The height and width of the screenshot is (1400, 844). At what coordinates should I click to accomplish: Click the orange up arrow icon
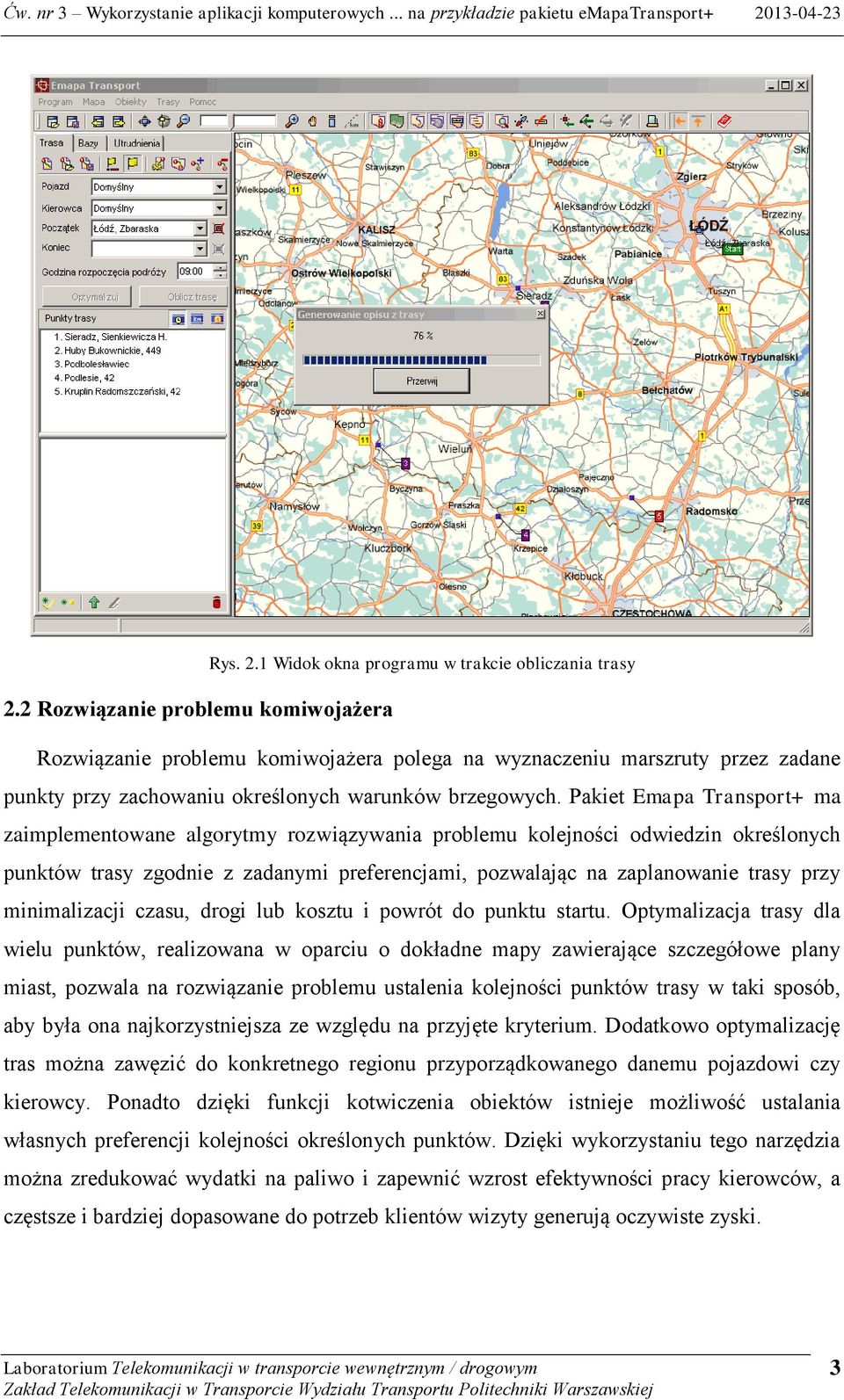(698, 121)
